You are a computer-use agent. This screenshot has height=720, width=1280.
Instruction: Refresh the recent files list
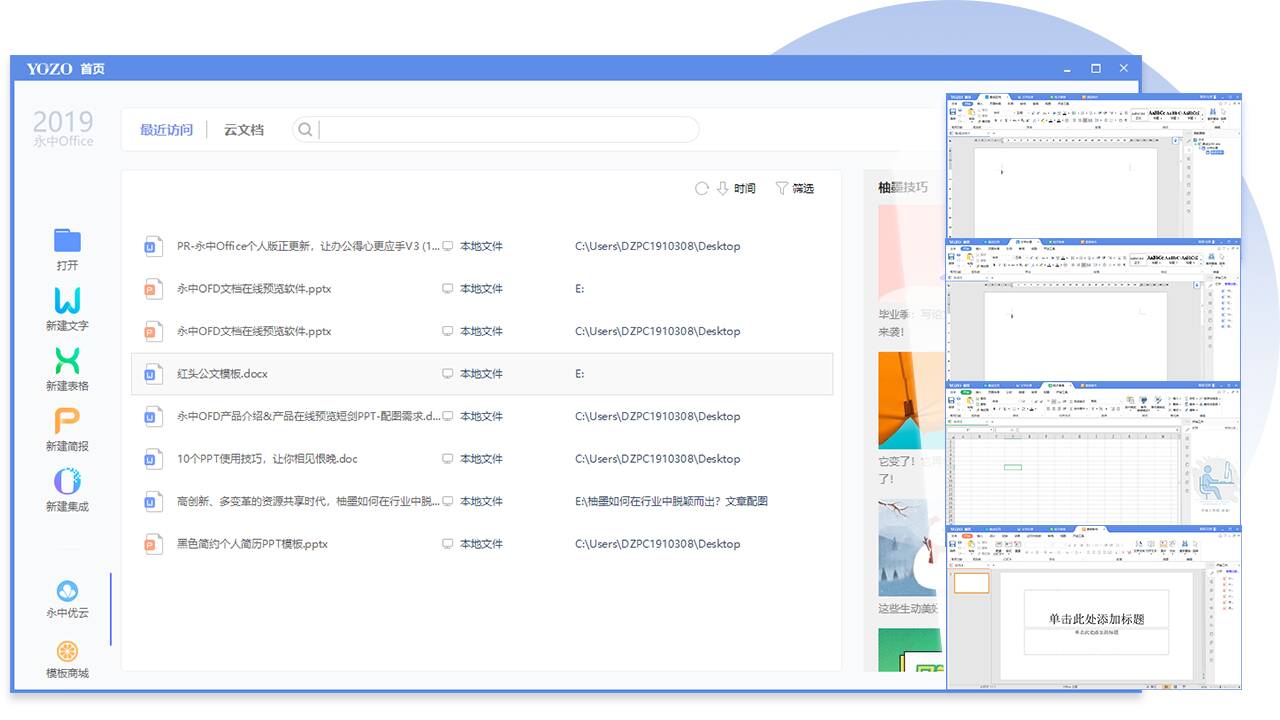[x=702, y=188]
